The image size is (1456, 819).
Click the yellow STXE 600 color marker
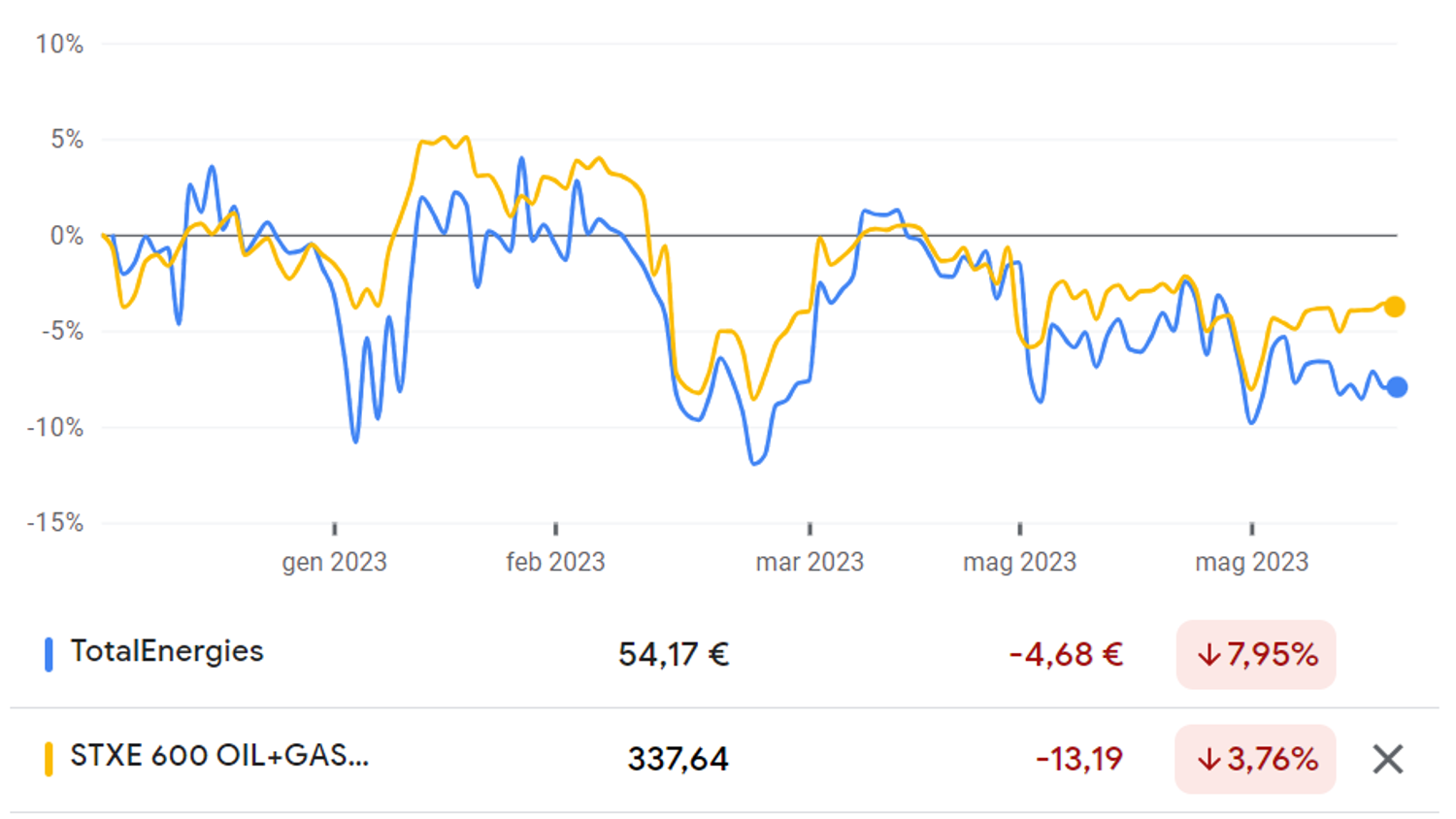click(x=49, y=759)
